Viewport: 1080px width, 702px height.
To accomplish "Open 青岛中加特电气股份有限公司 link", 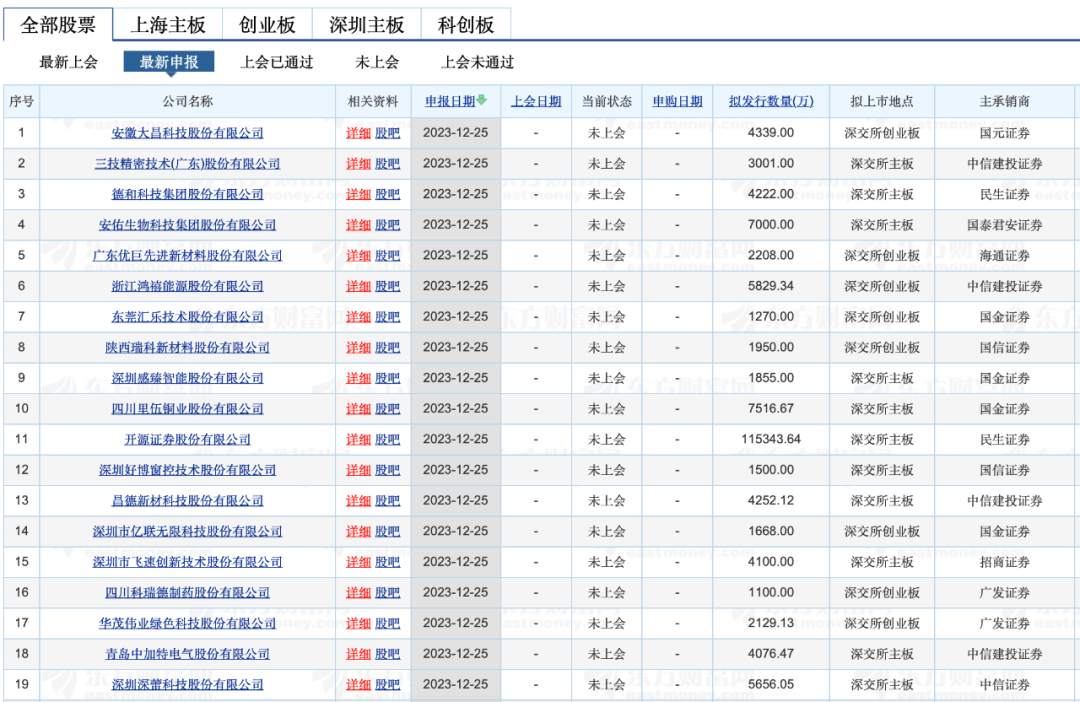I will [187, 654].
